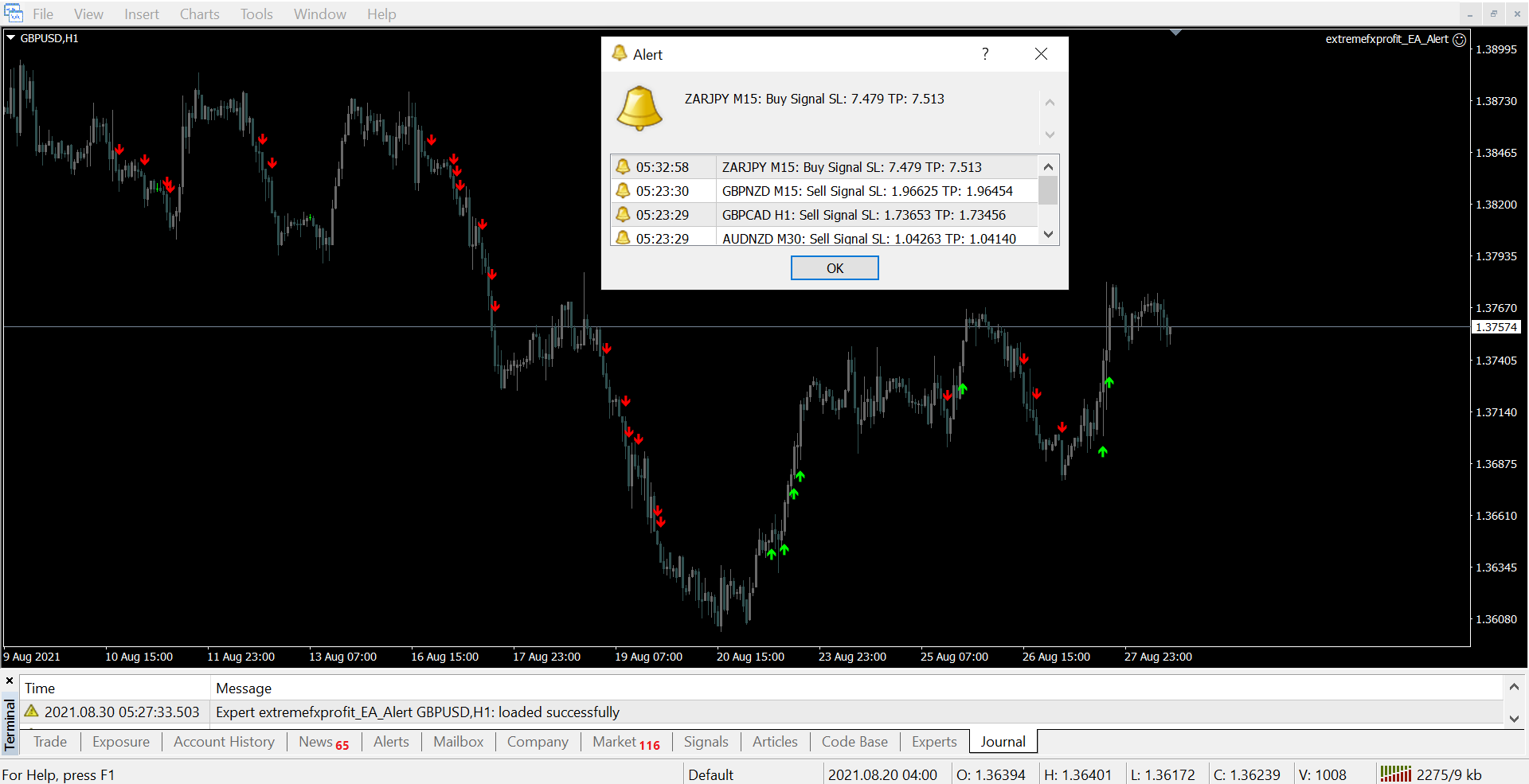Click the smiley icon beside extremefxprofit_EA_Alert
This screenshot has height=784, width=1529.
[1459, 40]
